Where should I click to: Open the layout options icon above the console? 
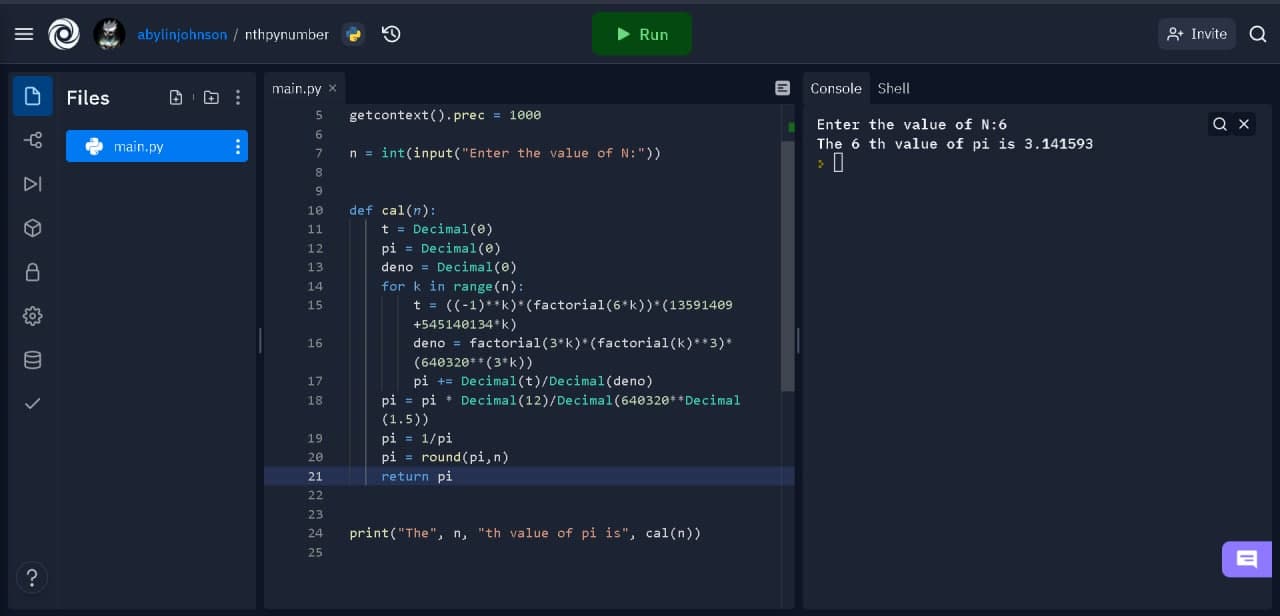782,88
